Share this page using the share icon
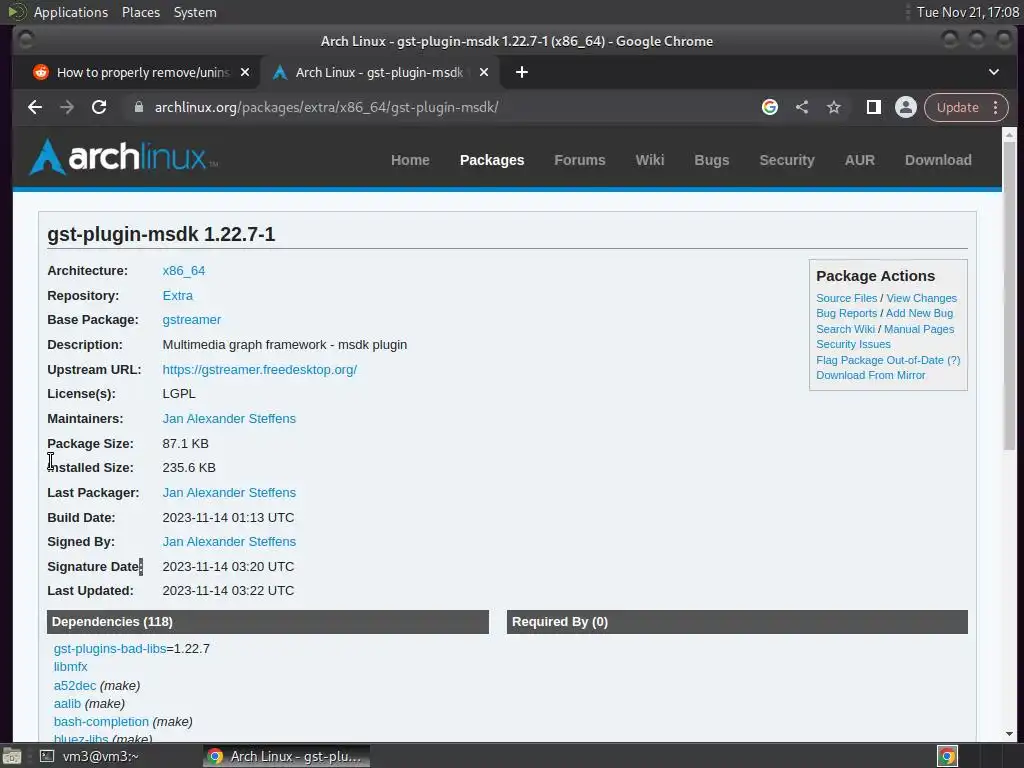The image size is (1024, 768). [x=802, y=107]
